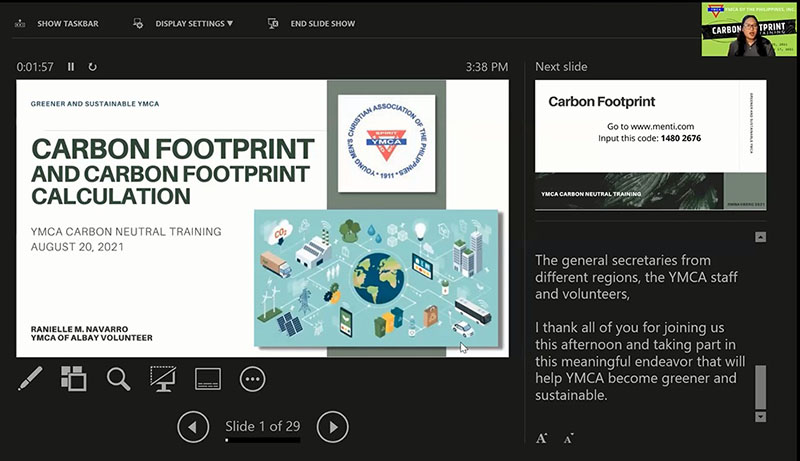This screenshot has width=800, height=461.
Task: Click the Display Settings monitor icon
Action: click(x=138, y=23)
